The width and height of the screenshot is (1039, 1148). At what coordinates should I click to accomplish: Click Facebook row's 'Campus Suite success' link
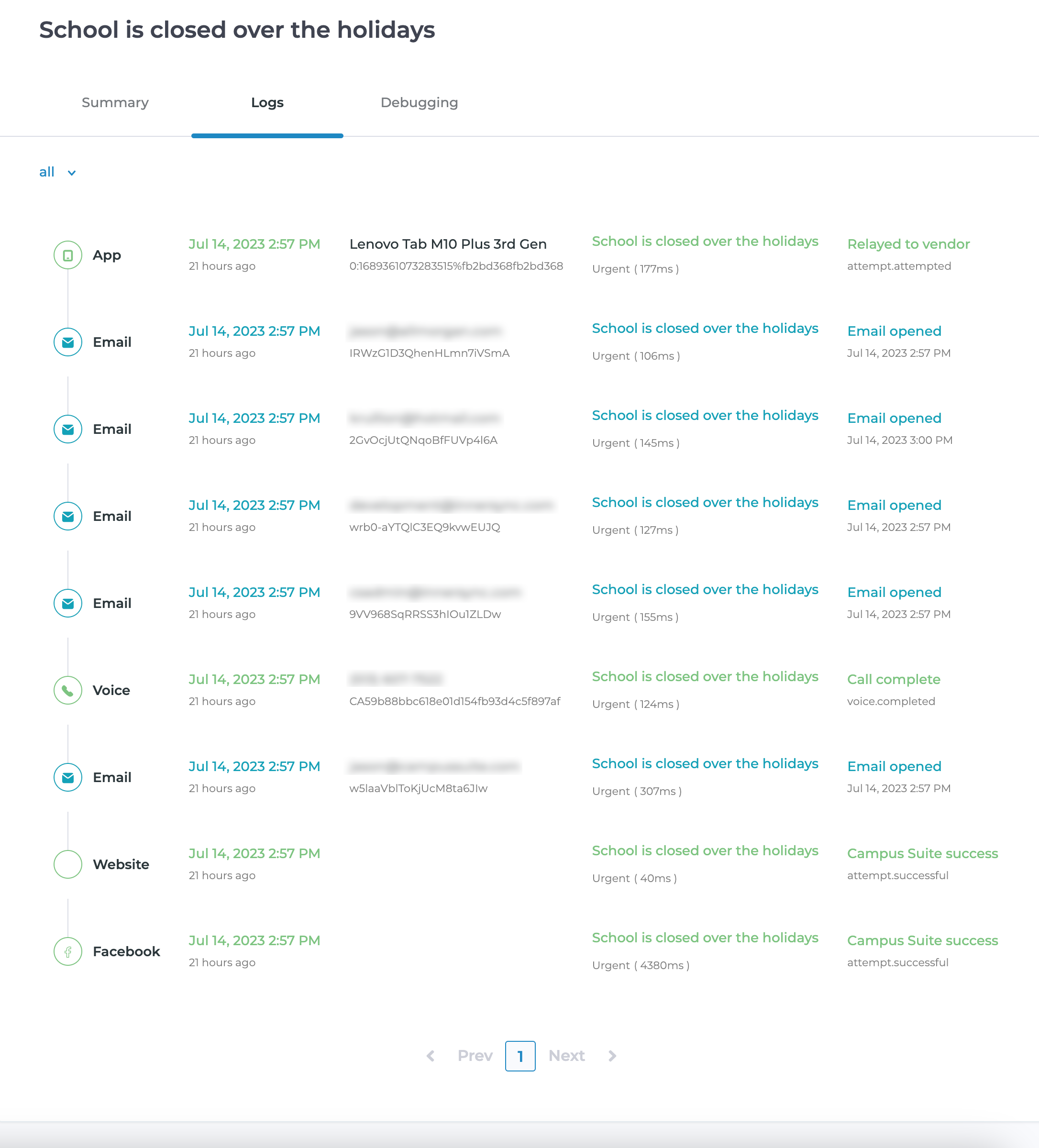pos(922,941)
